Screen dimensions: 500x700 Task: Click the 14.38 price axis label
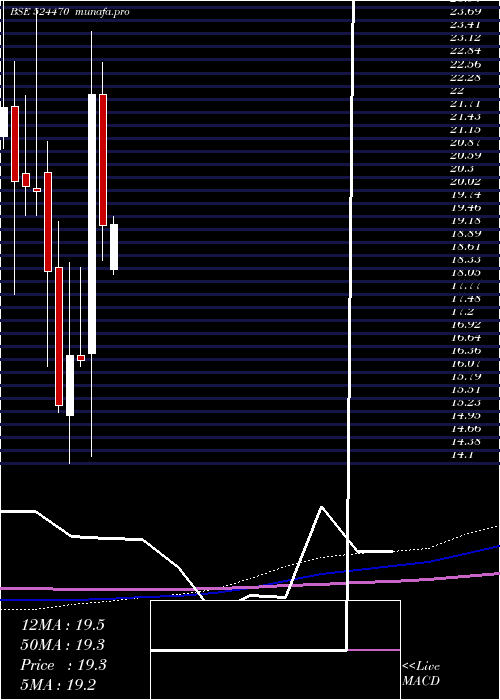pyautogui.click(x=465, y=442)
